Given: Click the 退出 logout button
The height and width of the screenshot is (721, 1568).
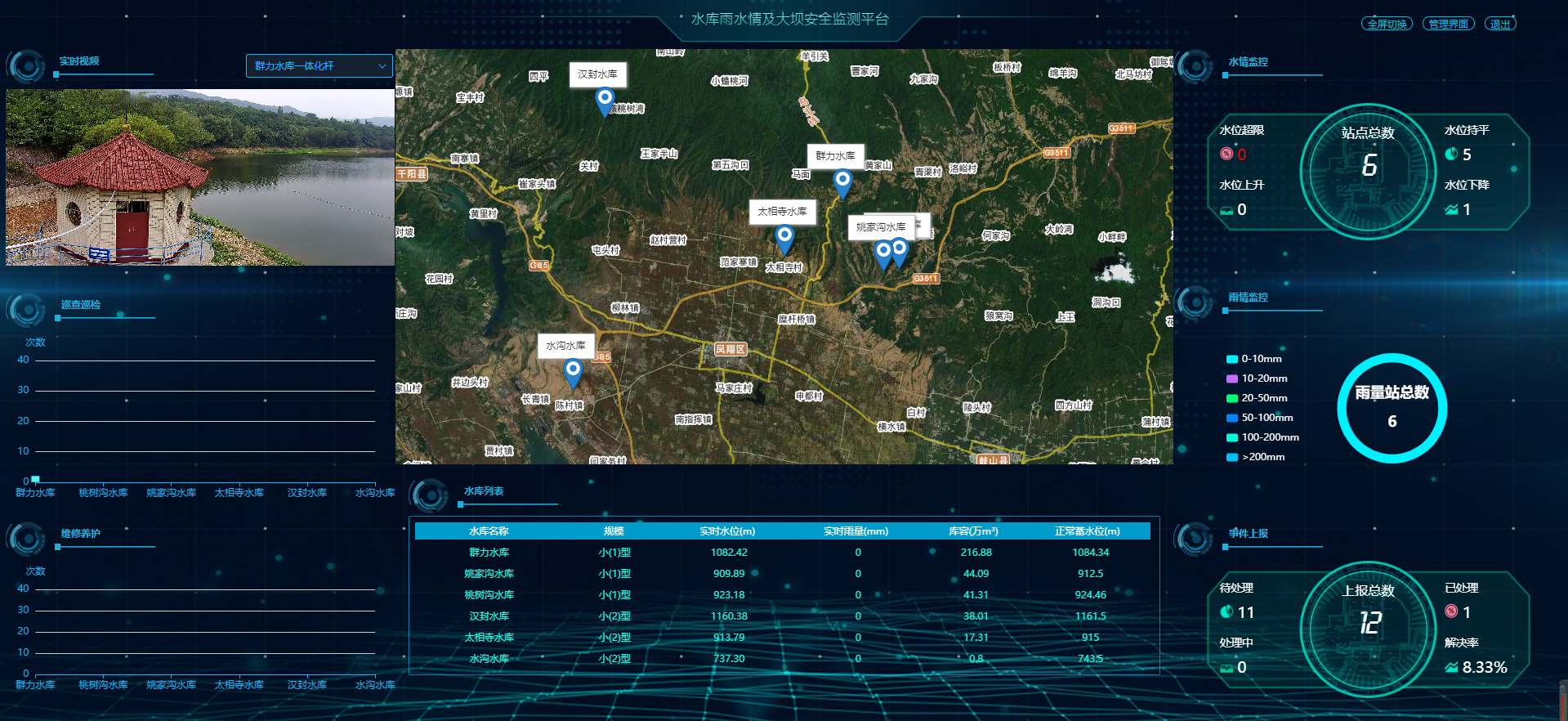Looking at the screenshot, I should point(1499,24).
